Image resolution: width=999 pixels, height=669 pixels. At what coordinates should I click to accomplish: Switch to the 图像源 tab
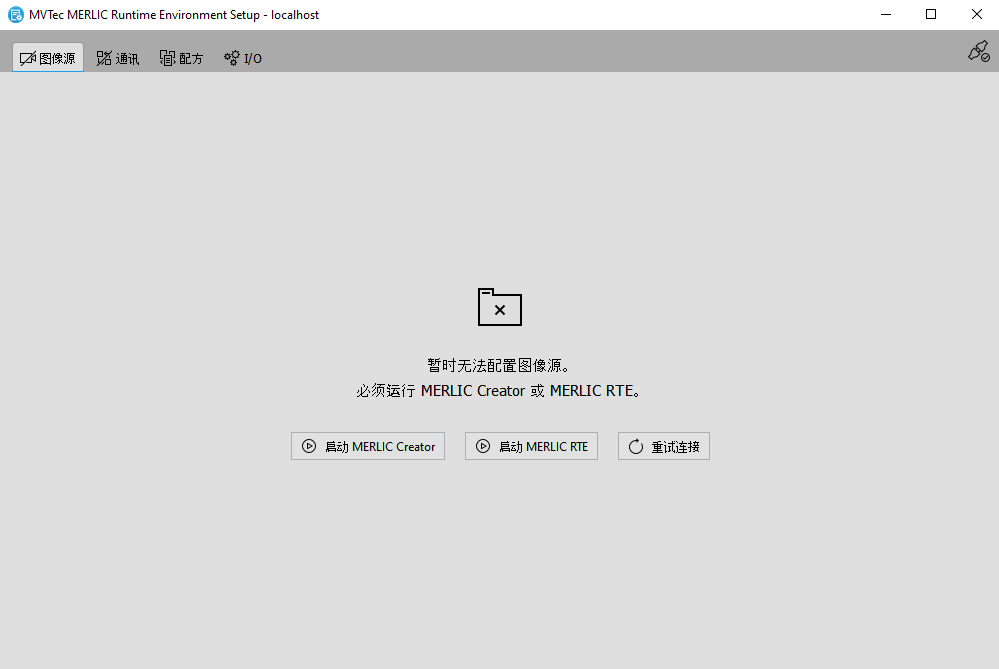pyautogui.click(x=48, y=58)
